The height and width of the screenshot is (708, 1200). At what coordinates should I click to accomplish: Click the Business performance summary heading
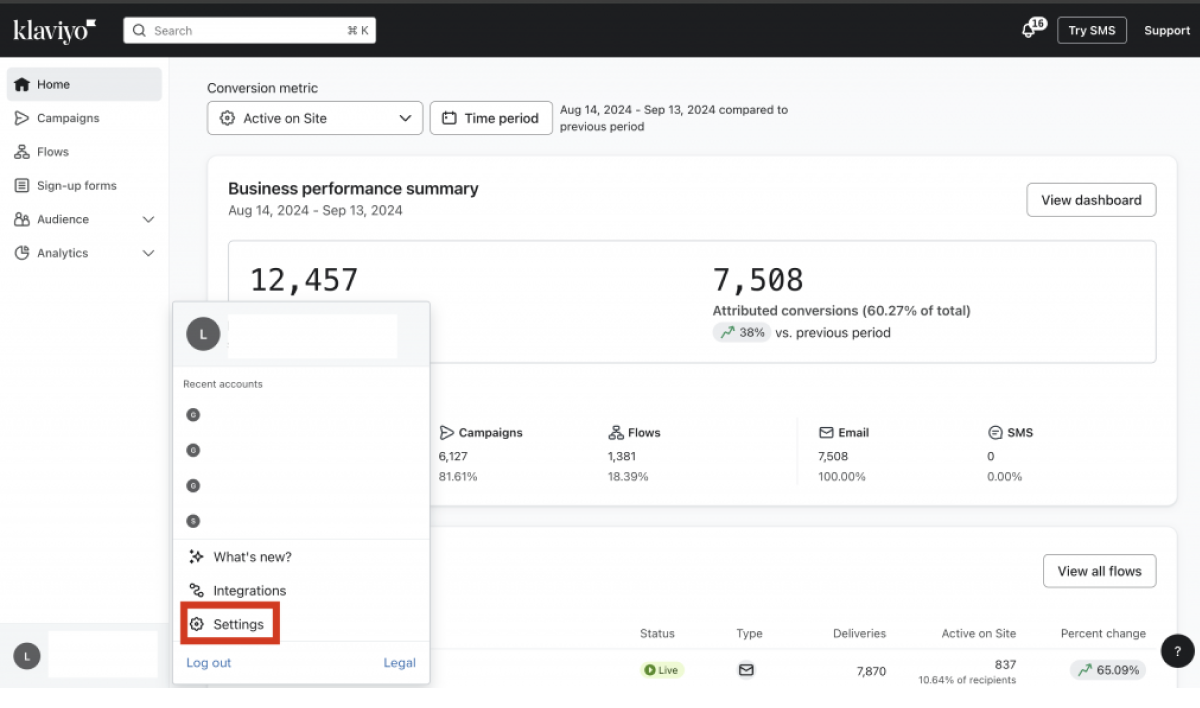[x=353, y=189]
